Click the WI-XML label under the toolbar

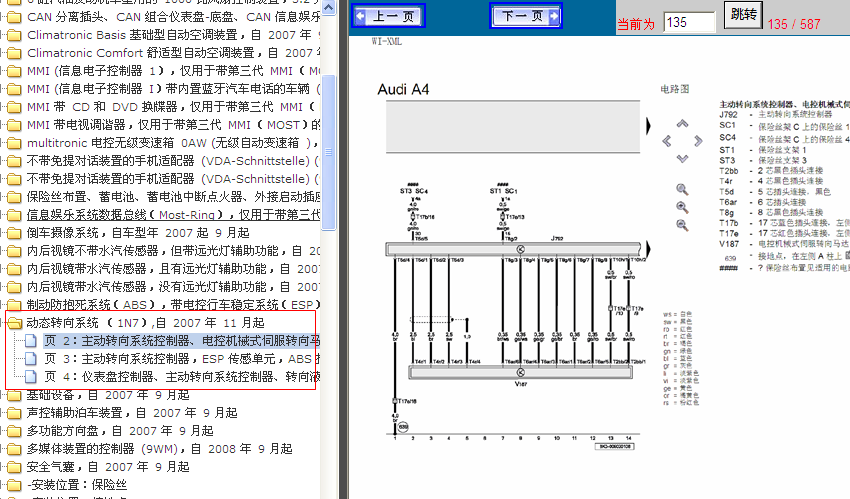point(387,42)
